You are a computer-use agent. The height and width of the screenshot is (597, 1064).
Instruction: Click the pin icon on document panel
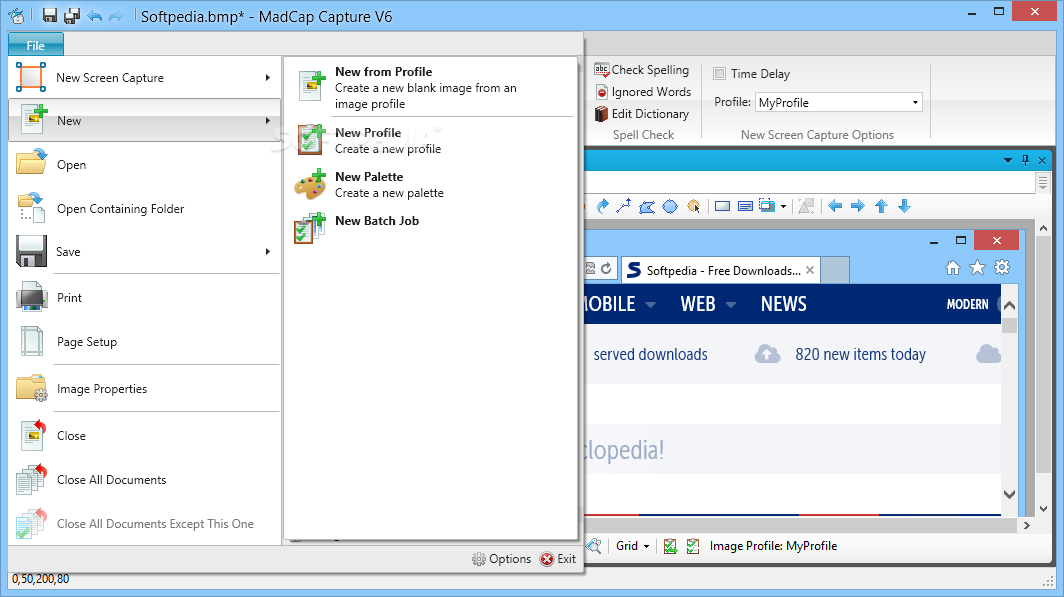[x=1025, y=160]
